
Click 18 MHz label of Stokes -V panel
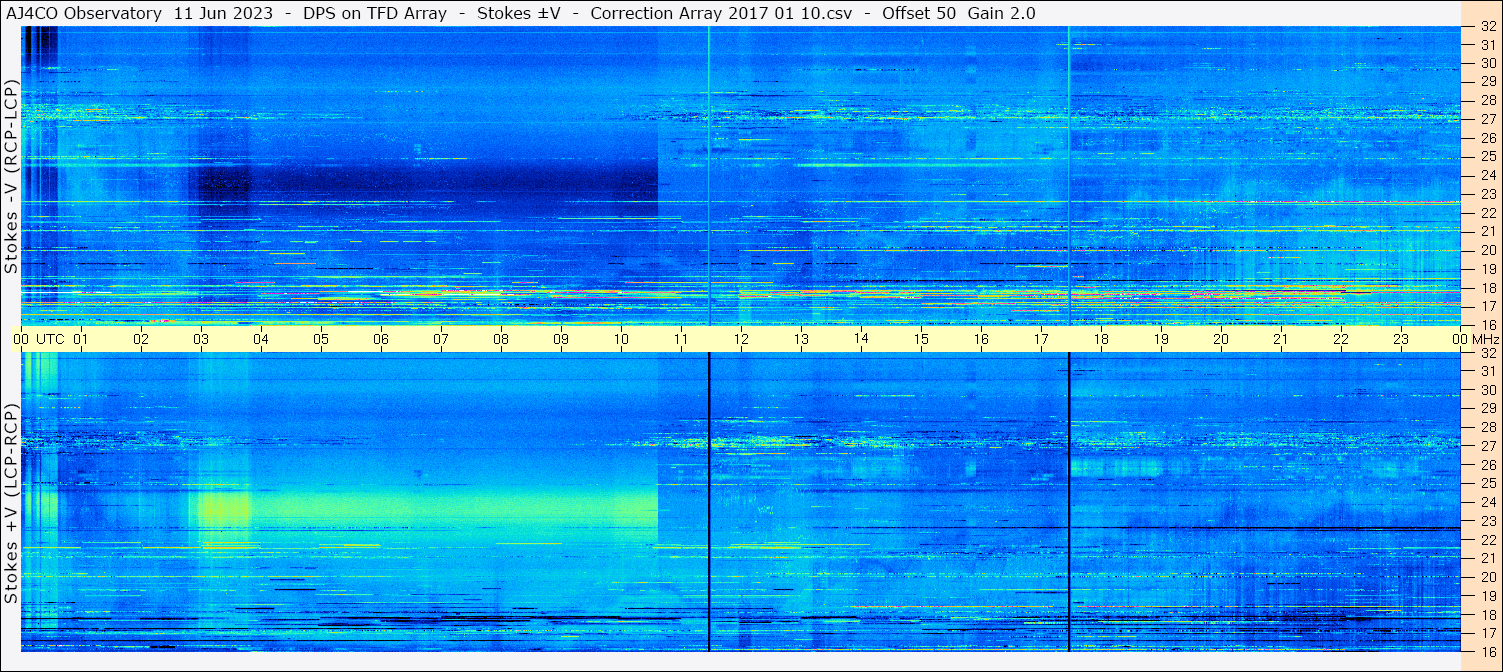pos(1488,287)
